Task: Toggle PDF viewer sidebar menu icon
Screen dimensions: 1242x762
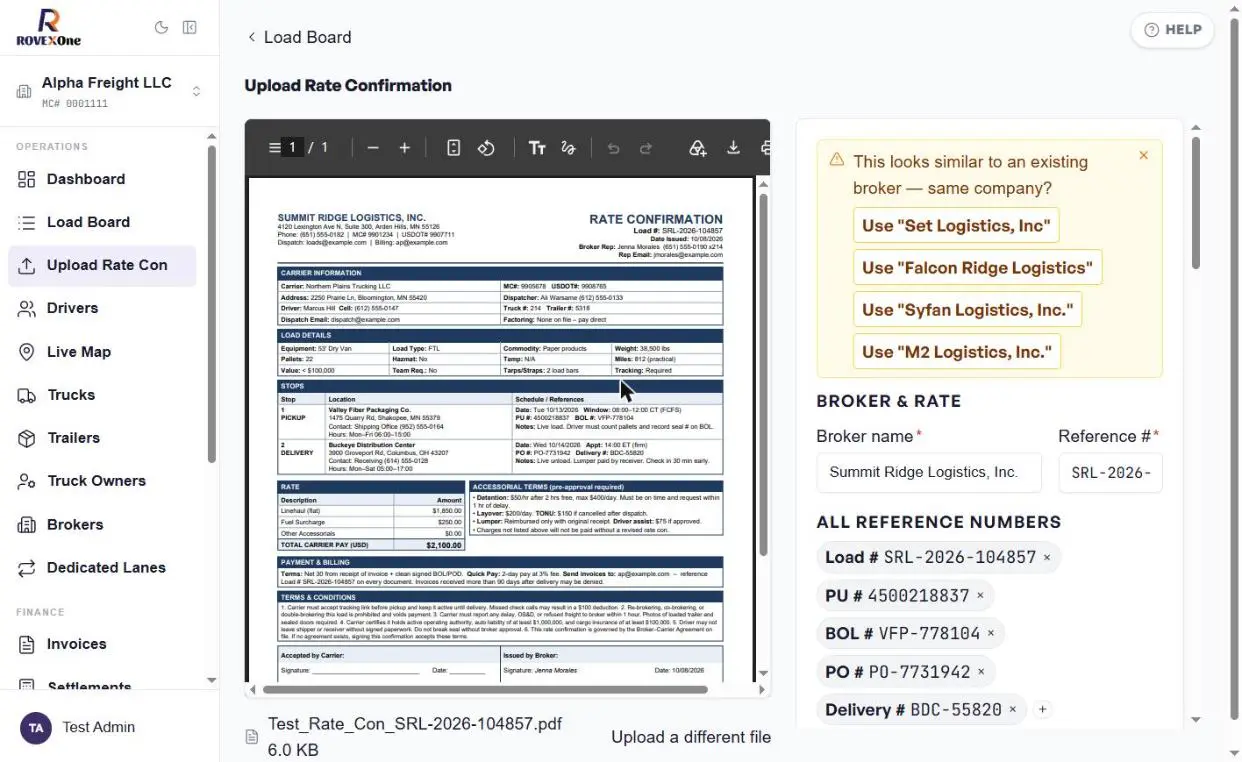Action: pos(274,148)
